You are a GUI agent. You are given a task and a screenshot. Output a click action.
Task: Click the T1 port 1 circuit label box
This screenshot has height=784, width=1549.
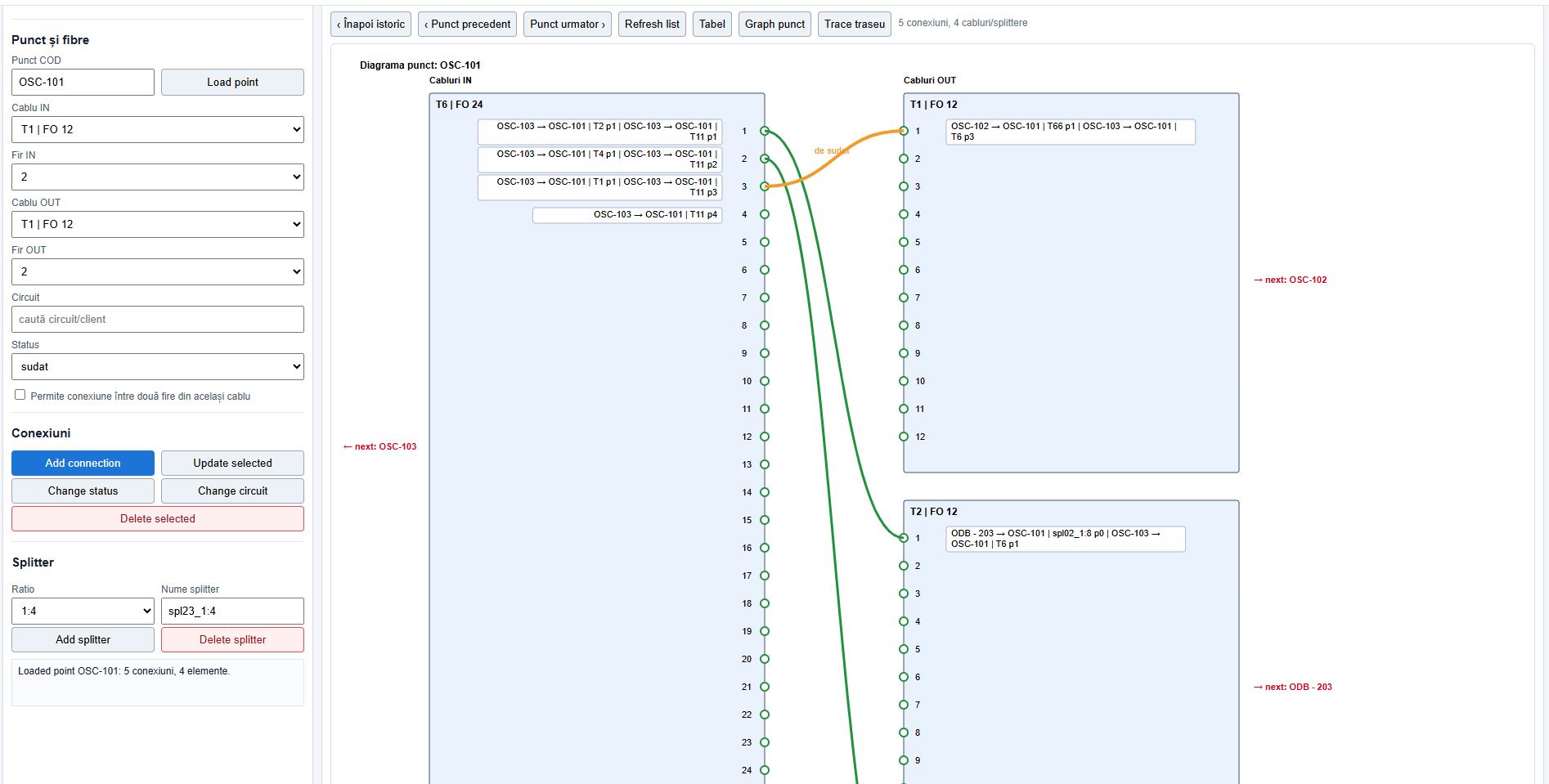pyautogui.click(x=1071, y=132)
